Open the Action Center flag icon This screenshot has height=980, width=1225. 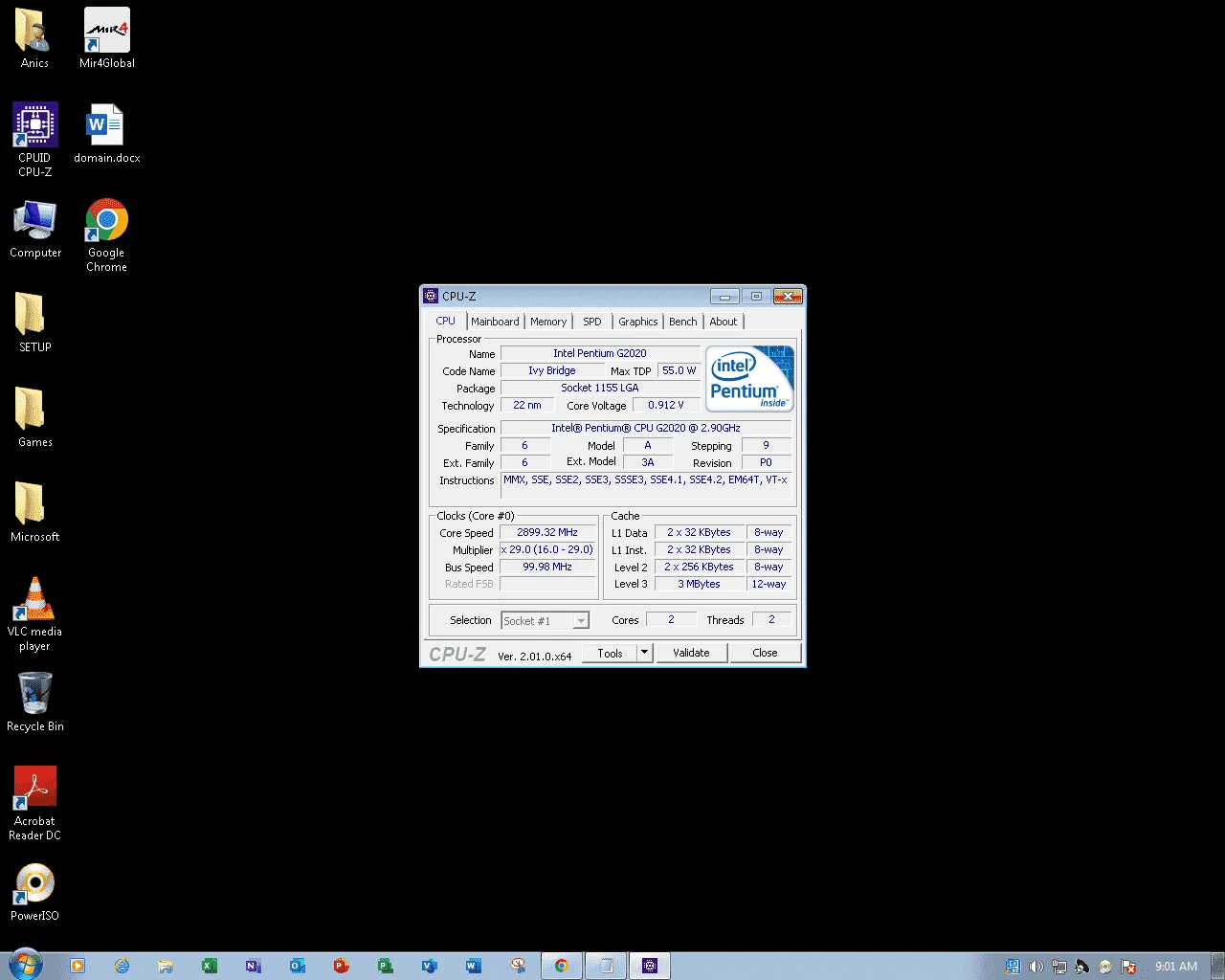(1128, 967)
